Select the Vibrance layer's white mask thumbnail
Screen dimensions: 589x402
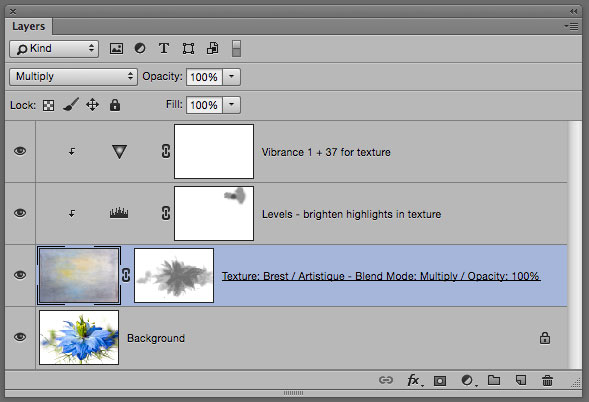[x=214, y=151]
